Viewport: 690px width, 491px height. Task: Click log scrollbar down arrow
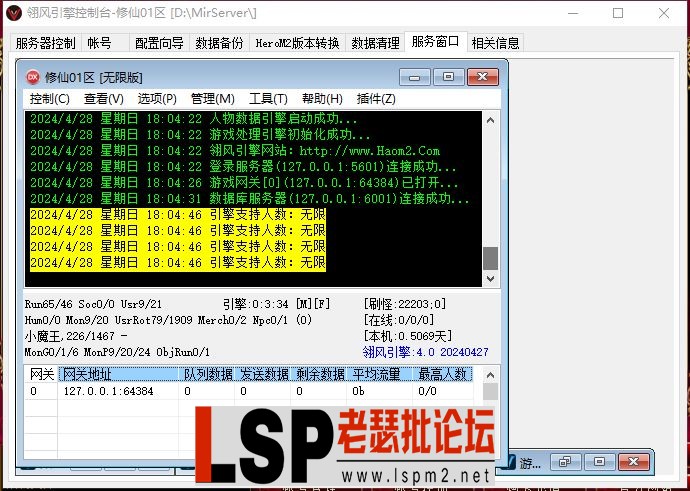(491, 278)
